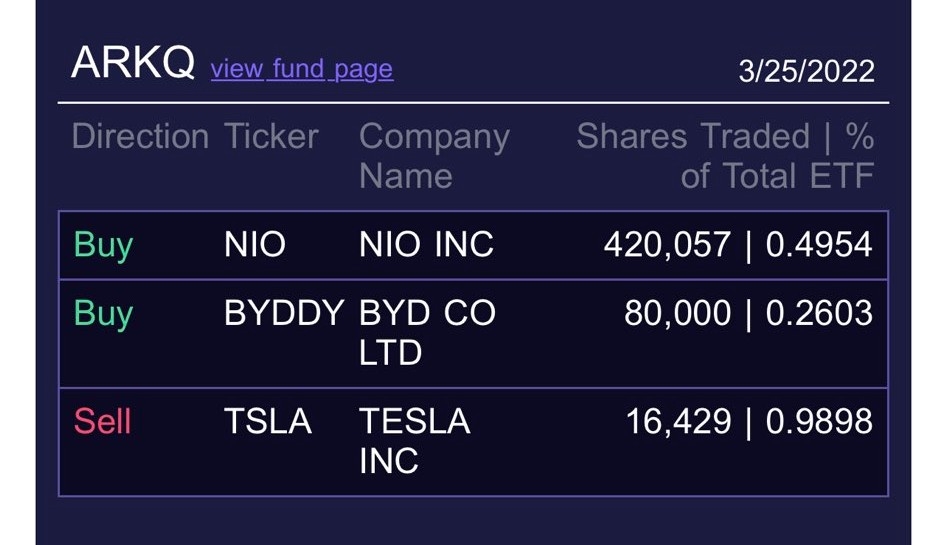Click the ARKQ fund title
The image size is (947, 545).
[x=133, y=64]
